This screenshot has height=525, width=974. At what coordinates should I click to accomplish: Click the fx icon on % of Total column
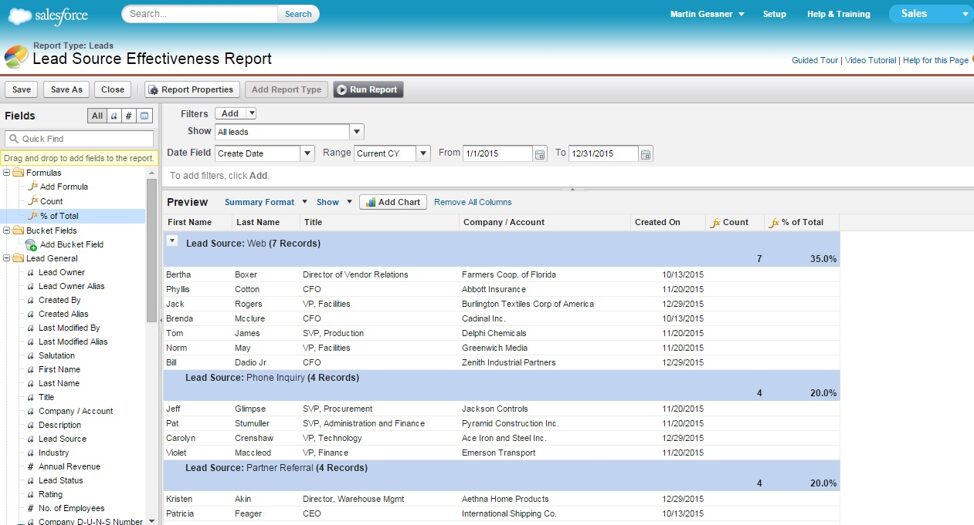pyautogui.click(x=774, y=222)
